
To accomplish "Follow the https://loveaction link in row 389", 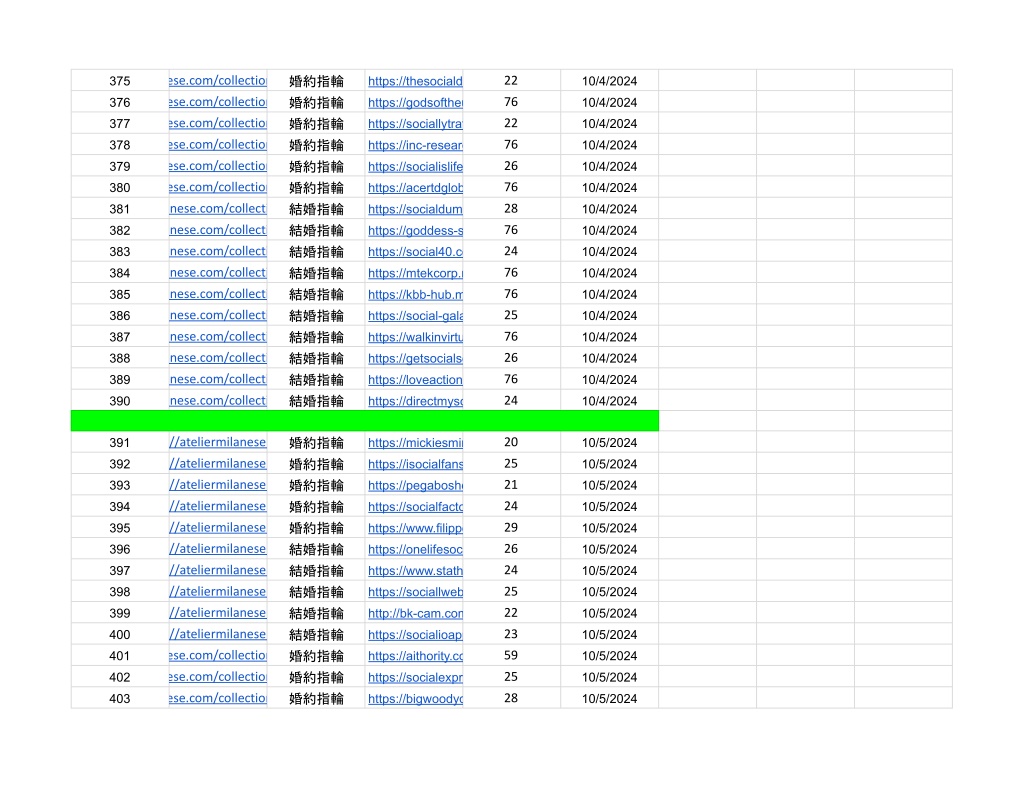I will point(415,379).
